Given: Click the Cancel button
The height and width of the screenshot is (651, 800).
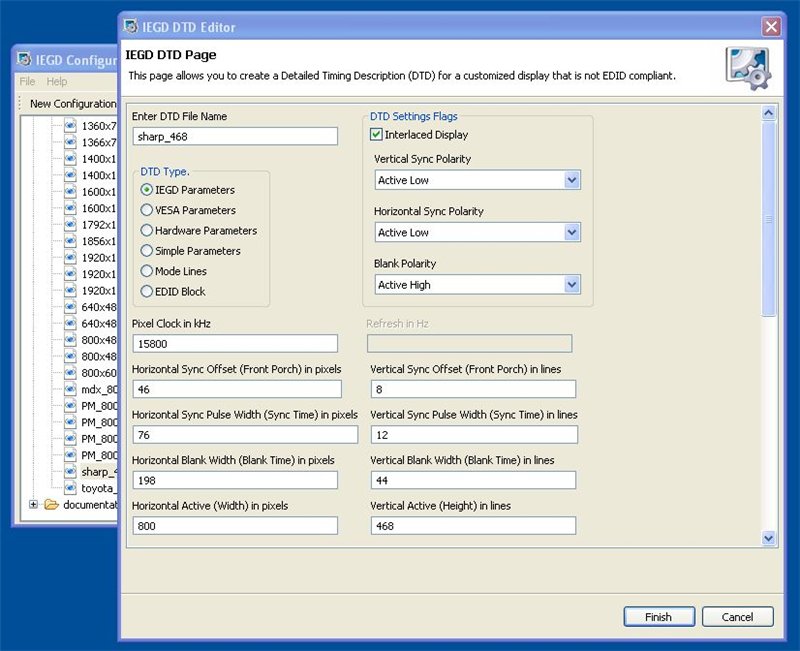Looking at the screenshot, I should pyautogui.click(x=737, y=617).
